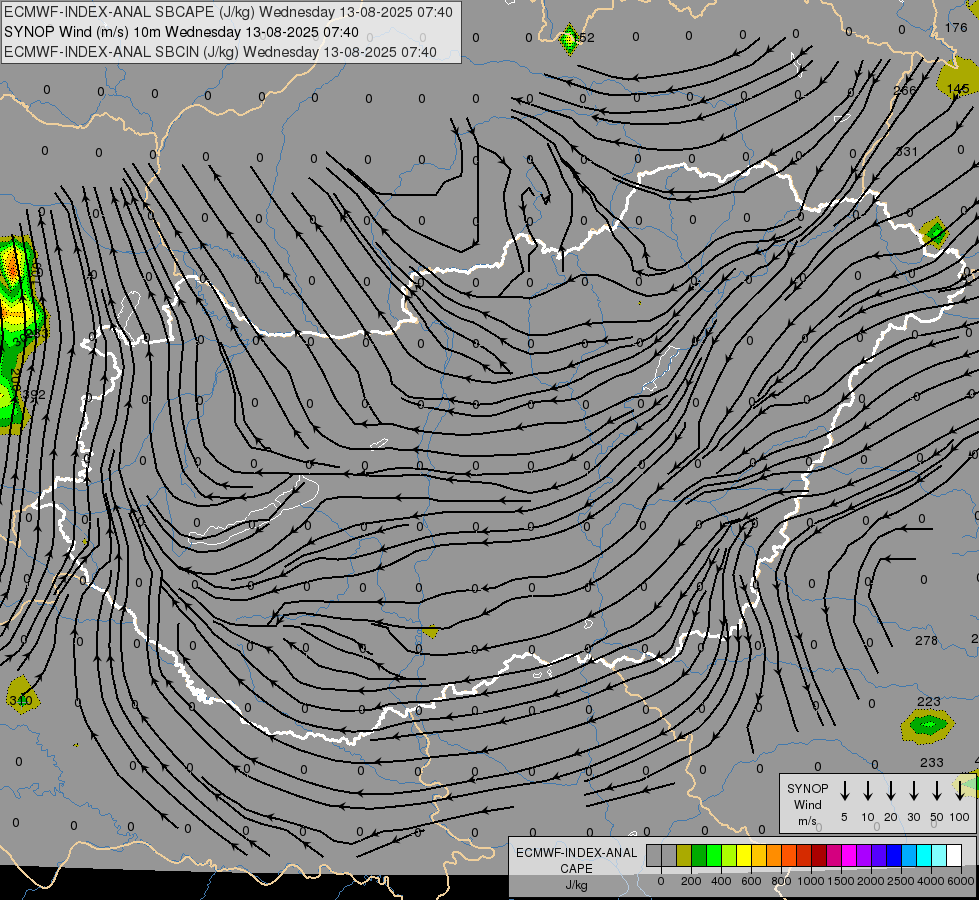The image size is (979, 900).
Task: Click the 223 CAPE value on map
Action: click(x=928, y=701)
